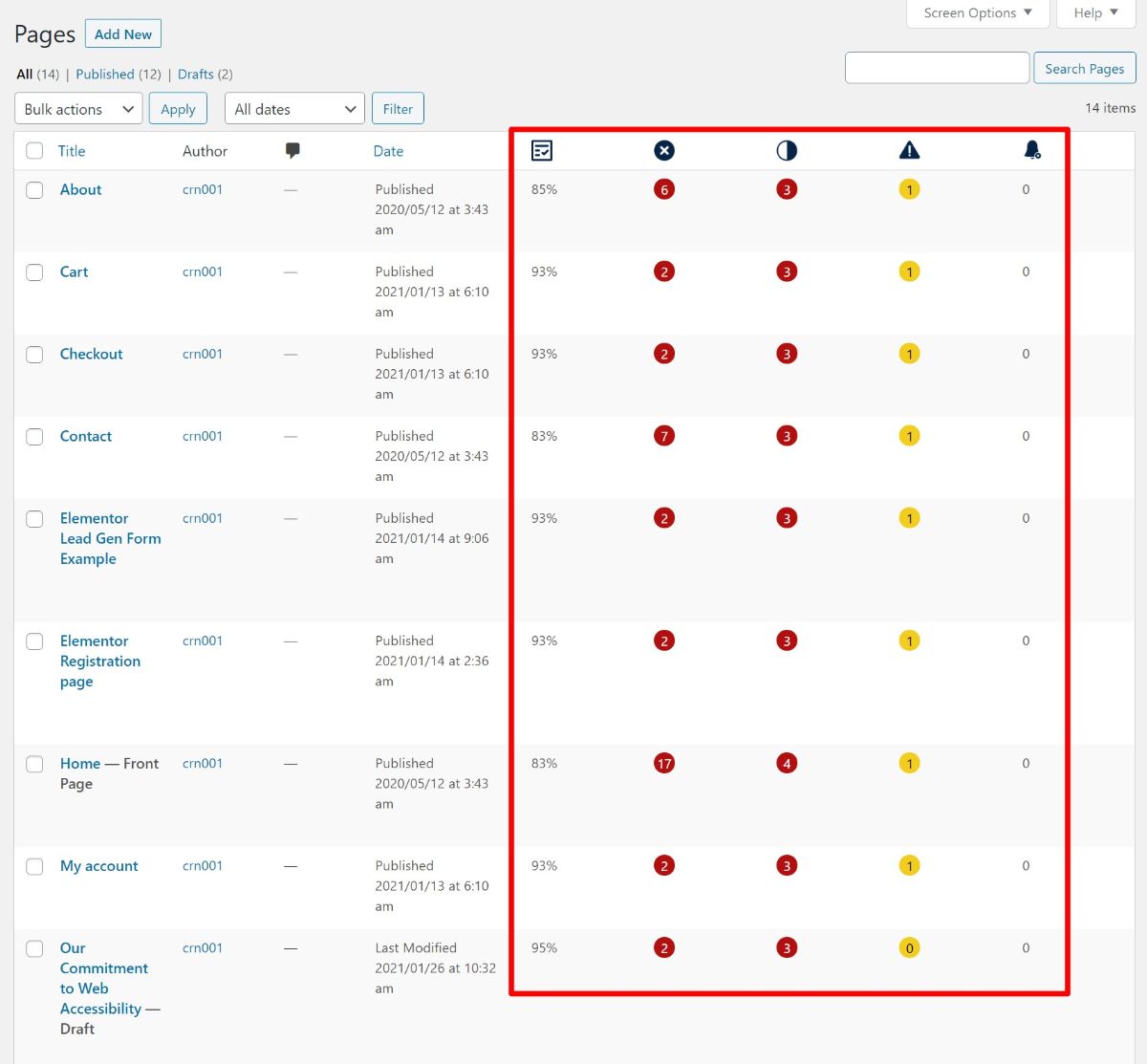Image resolution: width=1147 pixels, height=1064 pixels.
Task: Click the red 3 contrast badge for Contact
Action: coord(787,436)
